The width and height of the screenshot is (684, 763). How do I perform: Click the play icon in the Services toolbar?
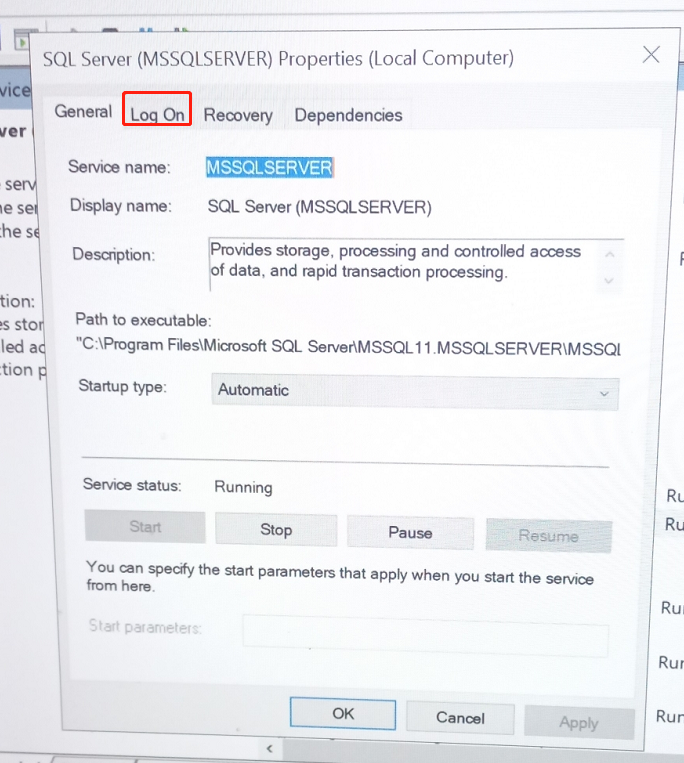pyautogui.click(x=22, y=42)
